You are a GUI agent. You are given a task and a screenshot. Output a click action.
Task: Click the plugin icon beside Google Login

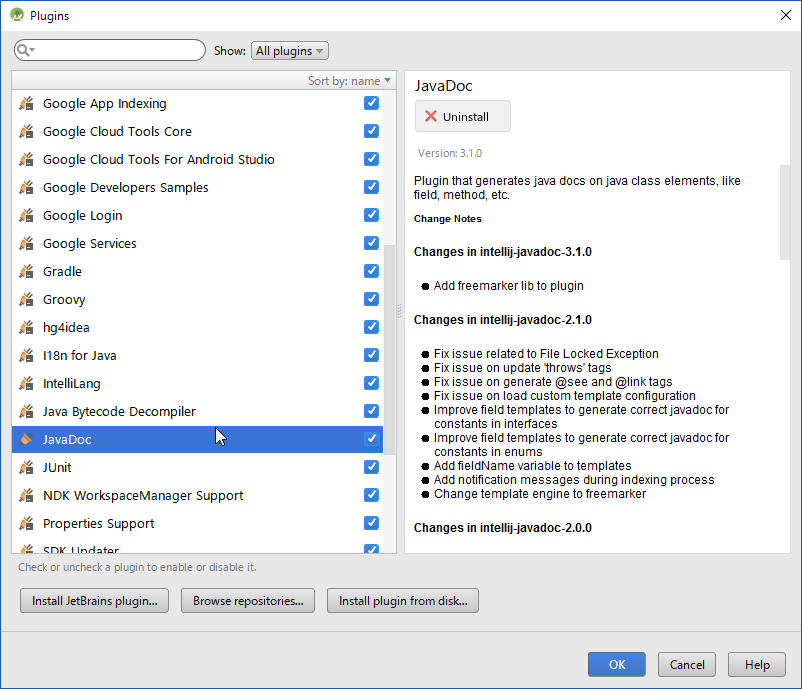point(27,215)
